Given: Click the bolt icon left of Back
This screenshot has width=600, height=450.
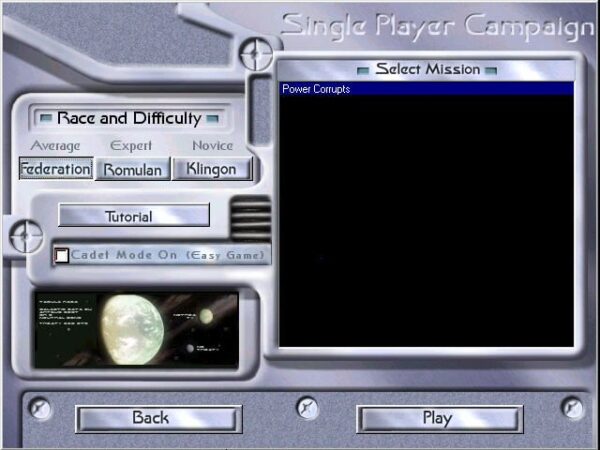Looking at the screenshot, I should click(38, 407).
